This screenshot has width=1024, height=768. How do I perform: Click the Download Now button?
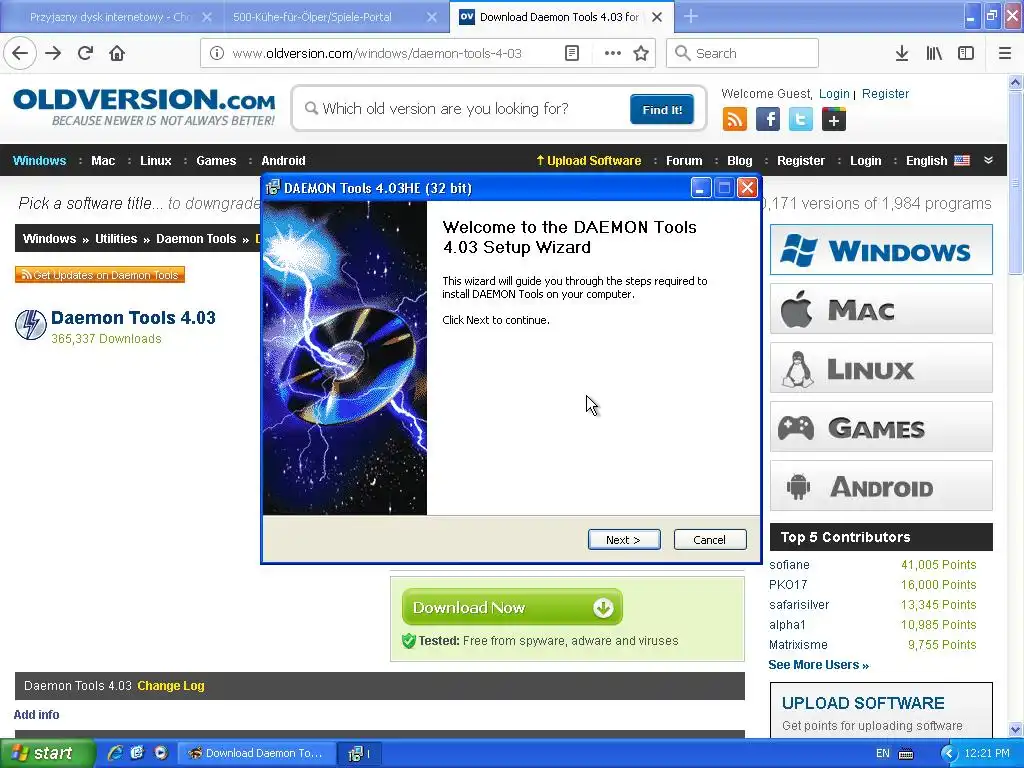(x=512, y=607)
